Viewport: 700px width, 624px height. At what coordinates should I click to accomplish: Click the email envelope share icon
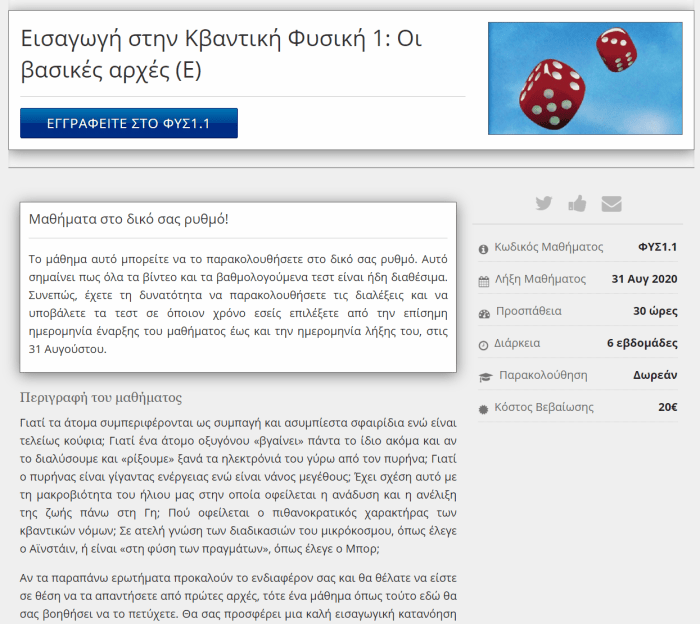coord(611,203)
